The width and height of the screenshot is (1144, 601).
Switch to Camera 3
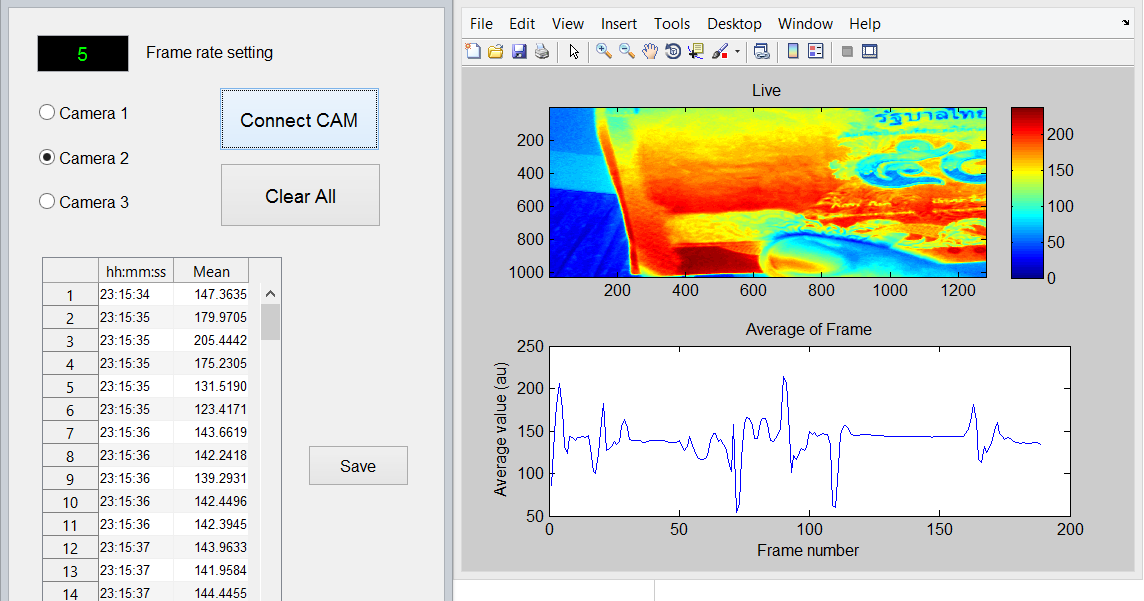(x=46, y=201)
